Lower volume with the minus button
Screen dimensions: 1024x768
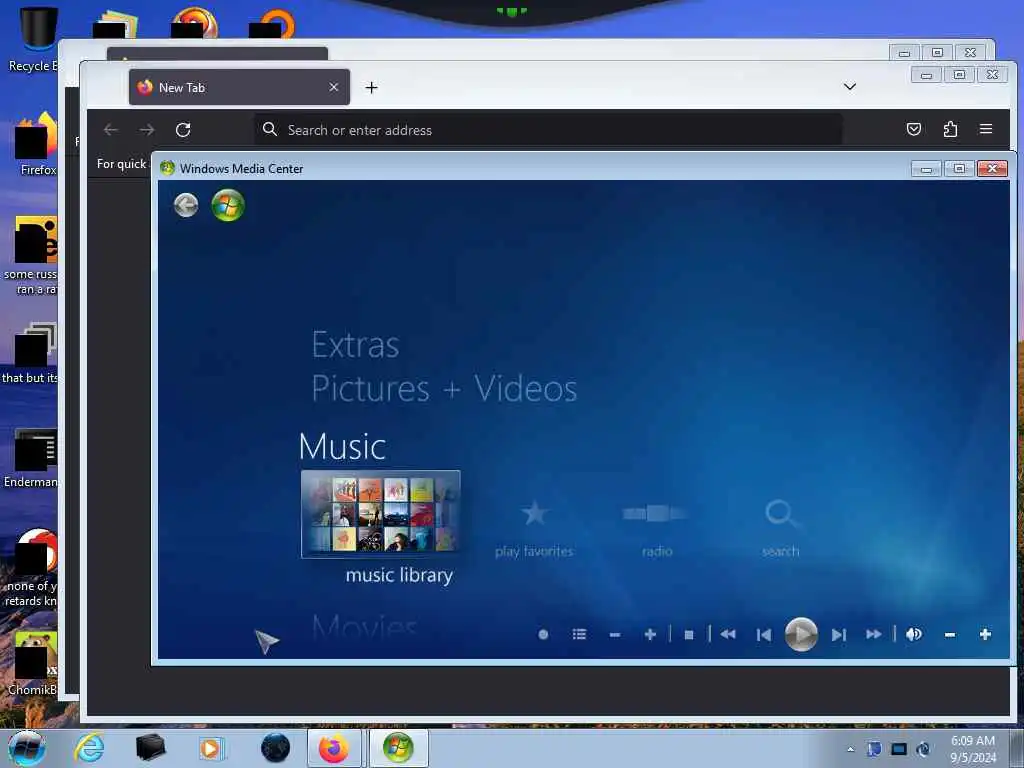pyautogui.click(x=950, y=634)
